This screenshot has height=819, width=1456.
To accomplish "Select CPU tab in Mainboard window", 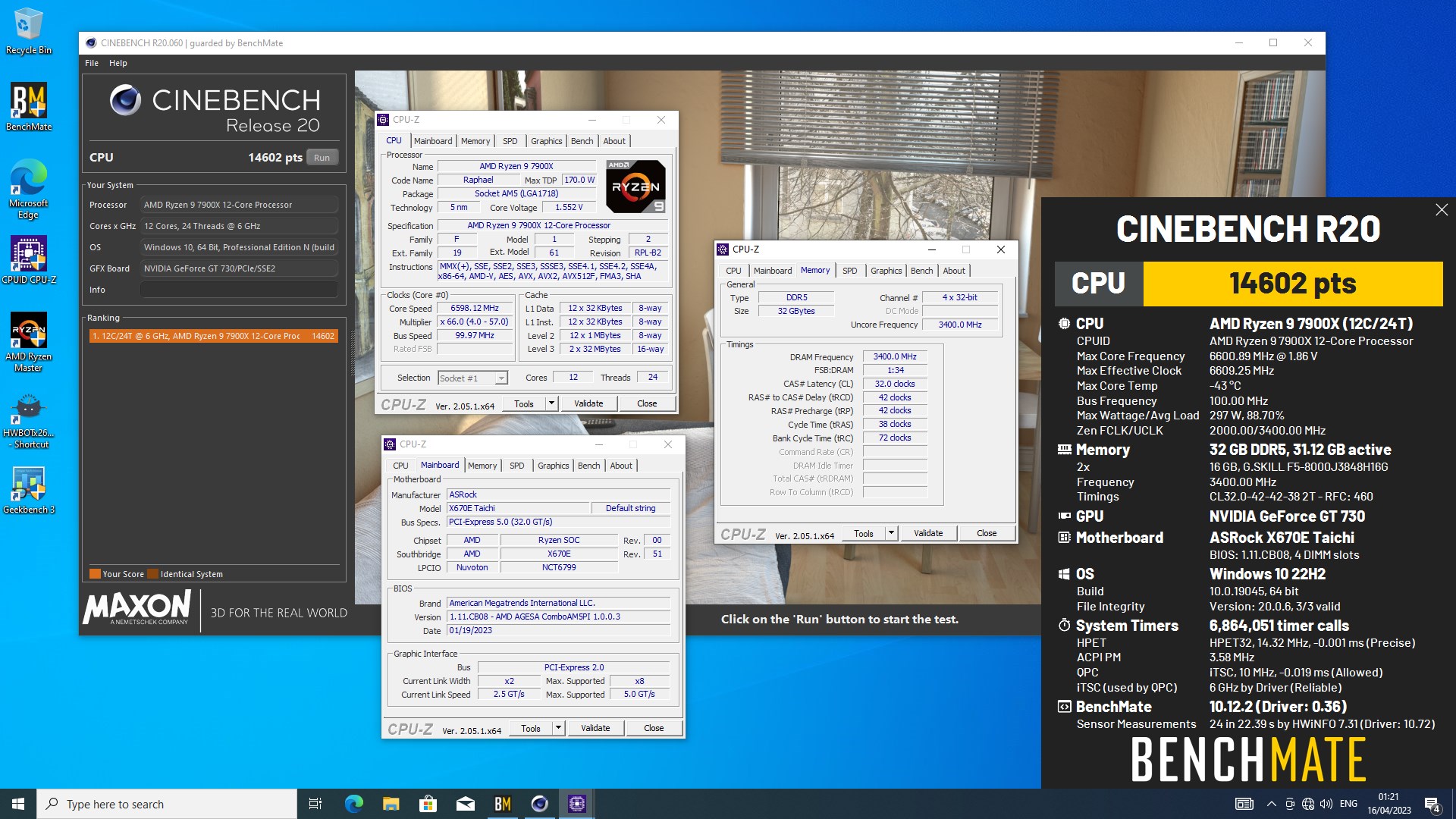I will click(400, 466).
